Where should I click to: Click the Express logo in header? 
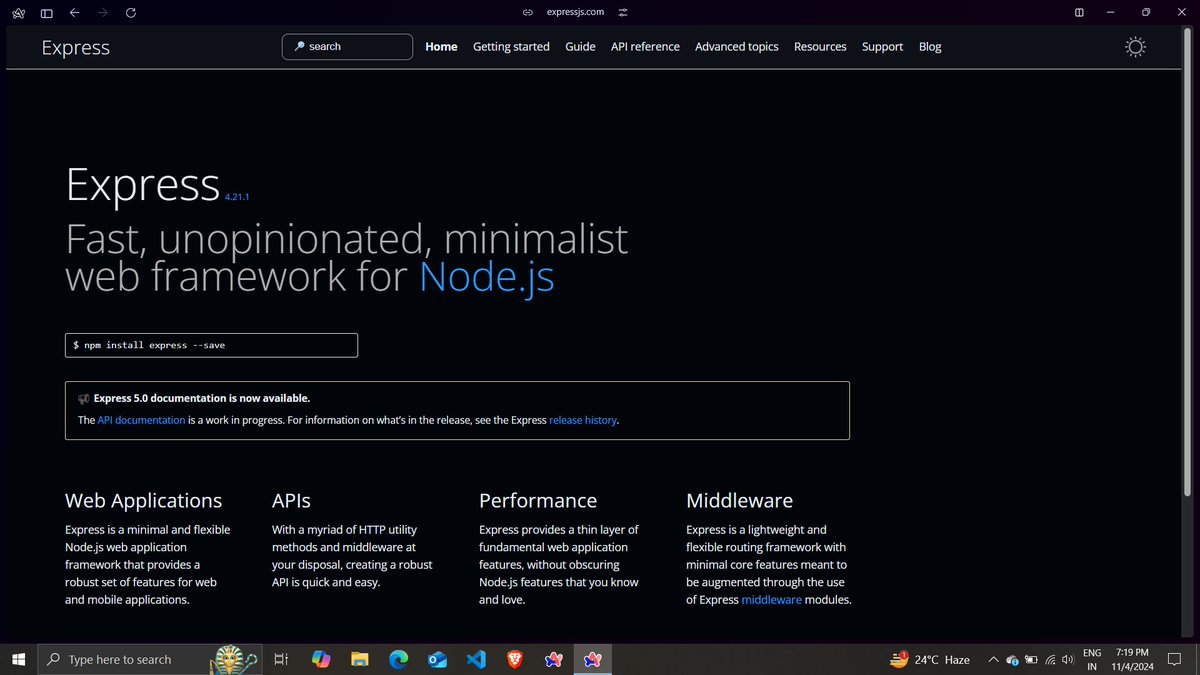[76, 47]
